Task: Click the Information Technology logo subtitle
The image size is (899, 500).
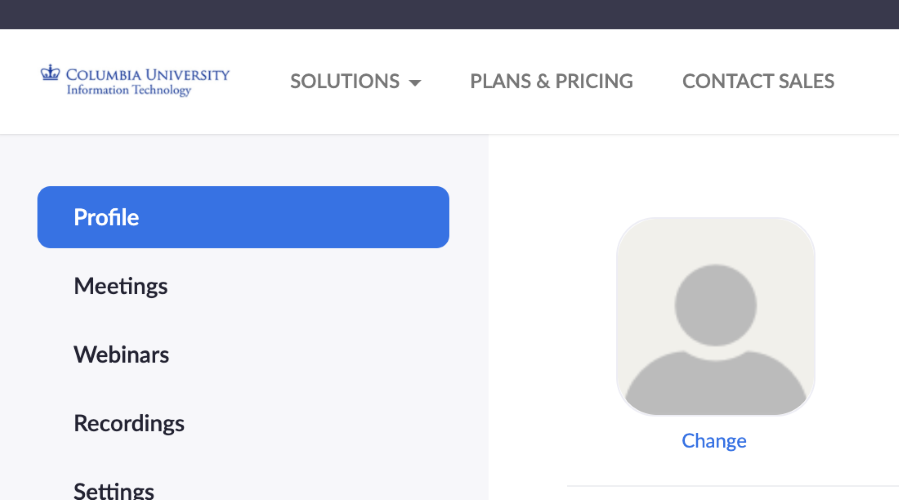Action: (129, 90)
